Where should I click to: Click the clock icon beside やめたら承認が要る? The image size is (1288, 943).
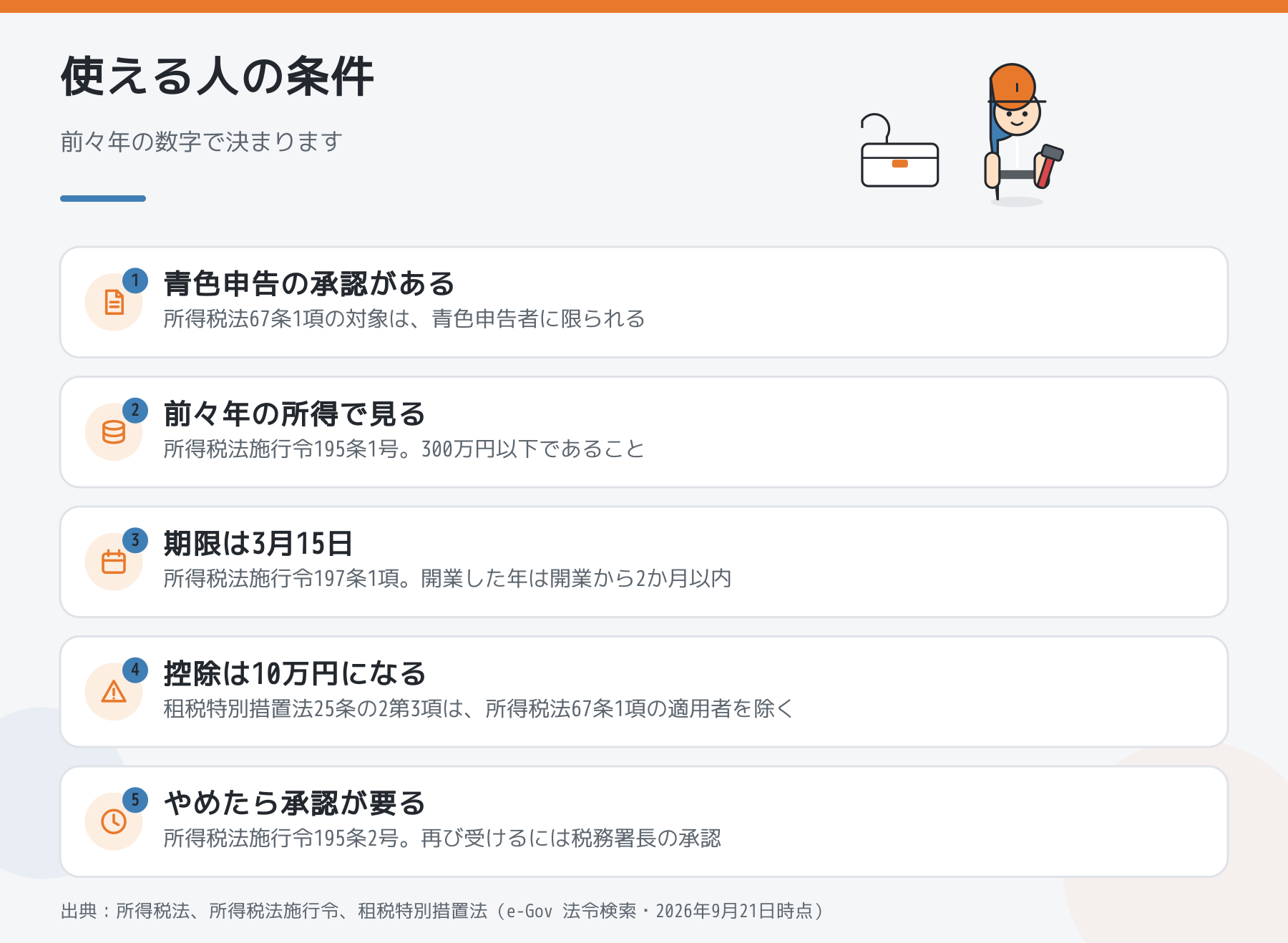(x=114, y=821)
